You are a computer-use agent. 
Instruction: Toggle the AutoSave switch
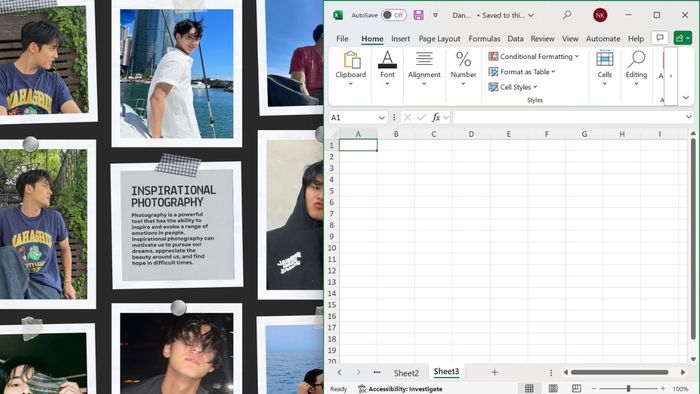point(393,15)
